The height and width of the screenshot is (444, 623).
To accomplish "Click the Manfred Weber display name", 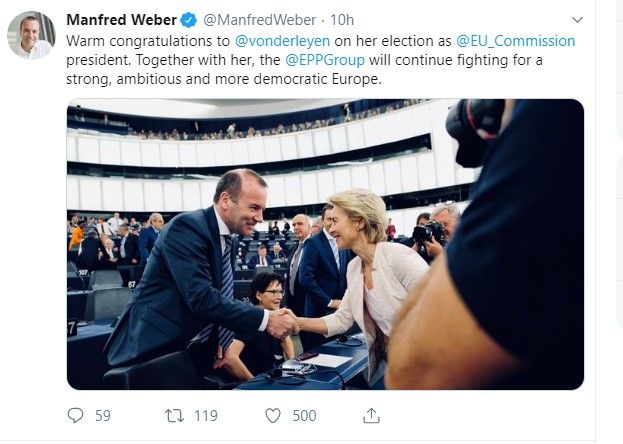I will [x=121, y=20].
